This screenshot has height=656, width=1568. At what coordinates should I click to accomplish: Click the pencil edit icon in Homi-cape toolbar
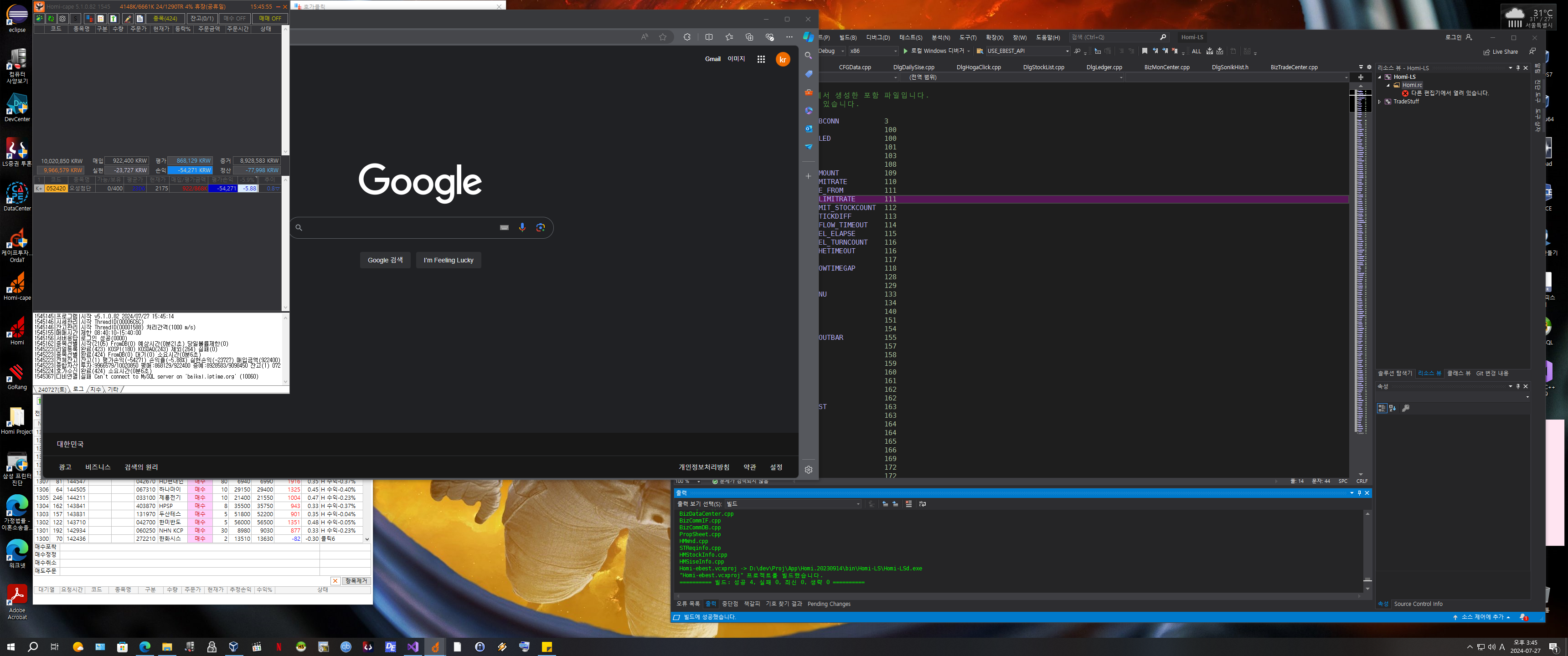click(128, 19)
